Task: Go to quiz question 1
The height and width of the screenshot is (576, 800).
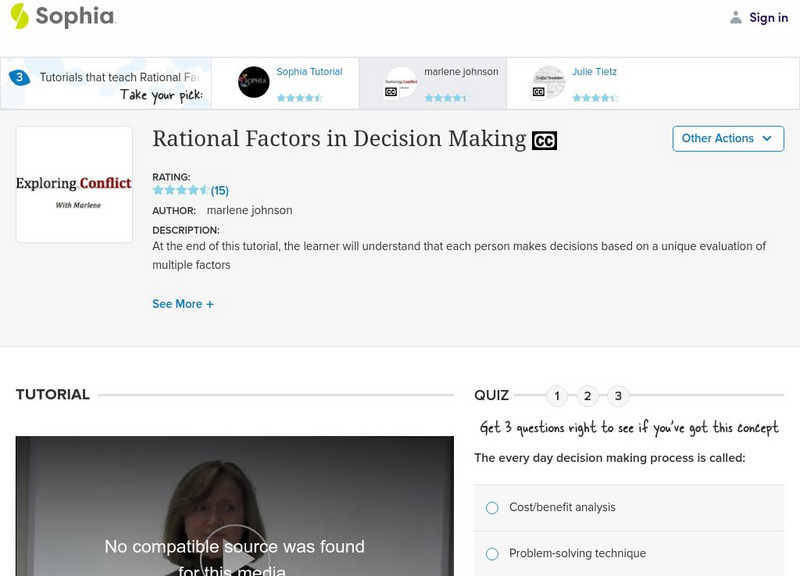Action: click(557, 396)
